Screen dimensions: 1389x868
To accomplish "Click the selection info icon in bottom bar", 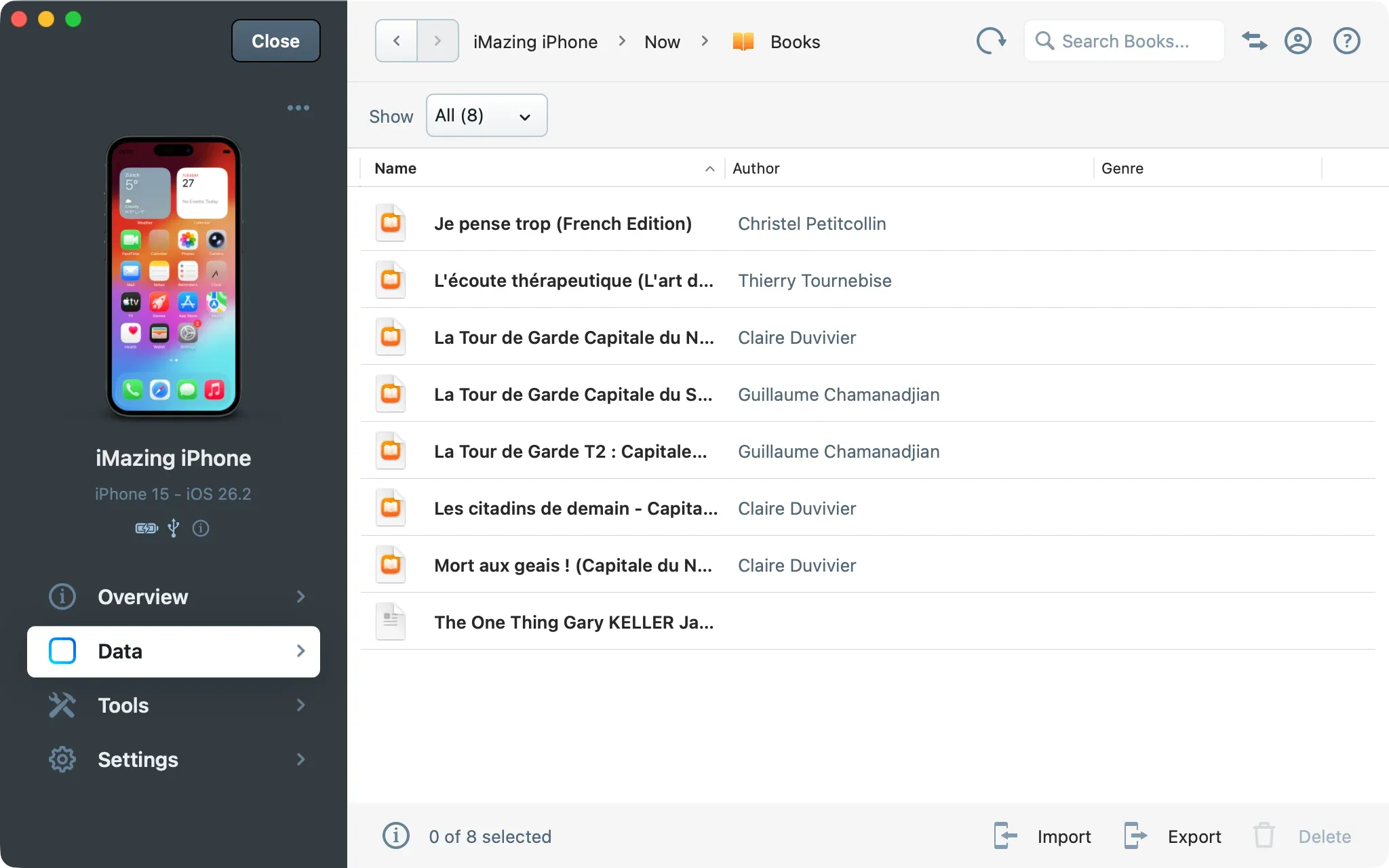I will 396,836.
